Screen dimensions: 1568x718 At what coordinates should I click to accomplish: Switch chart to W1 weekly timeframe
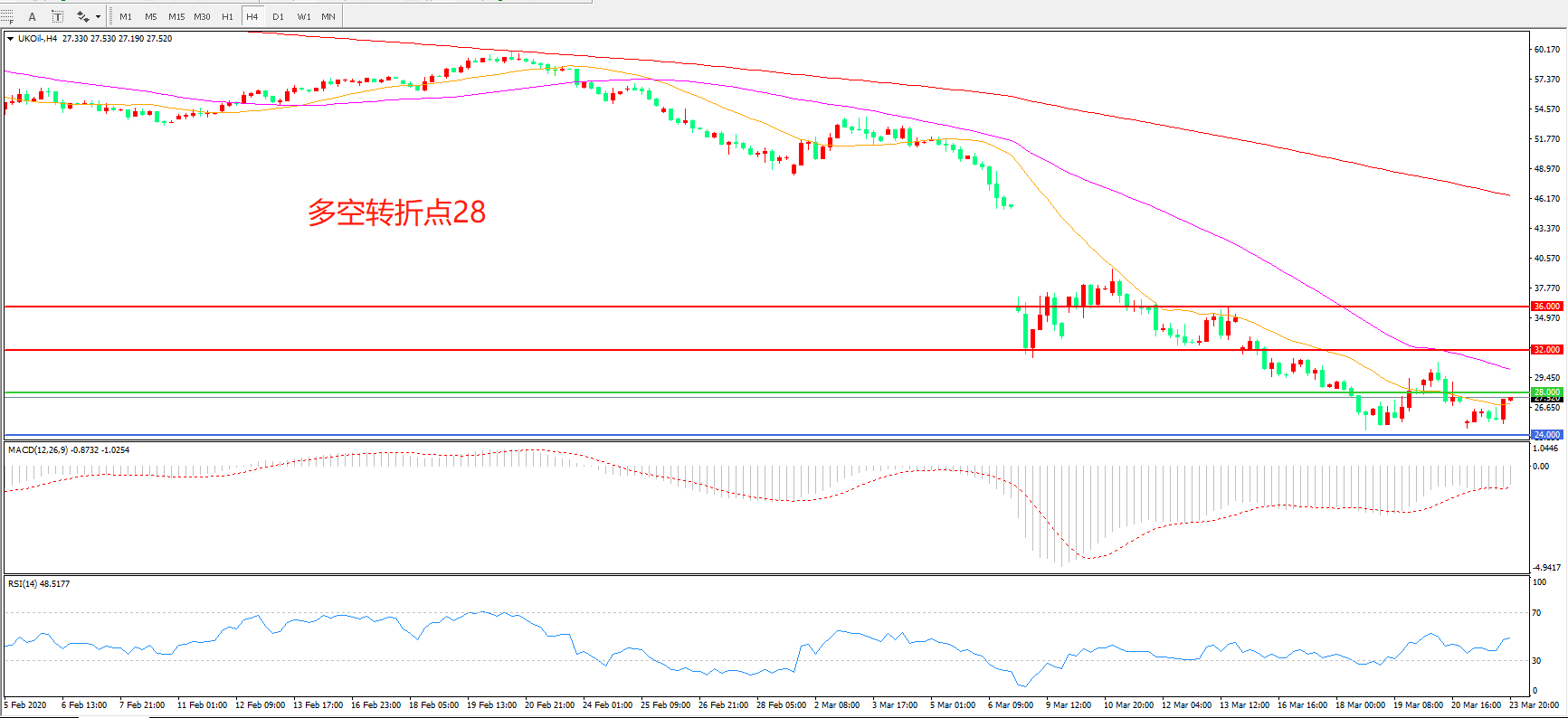pos(304,16)
